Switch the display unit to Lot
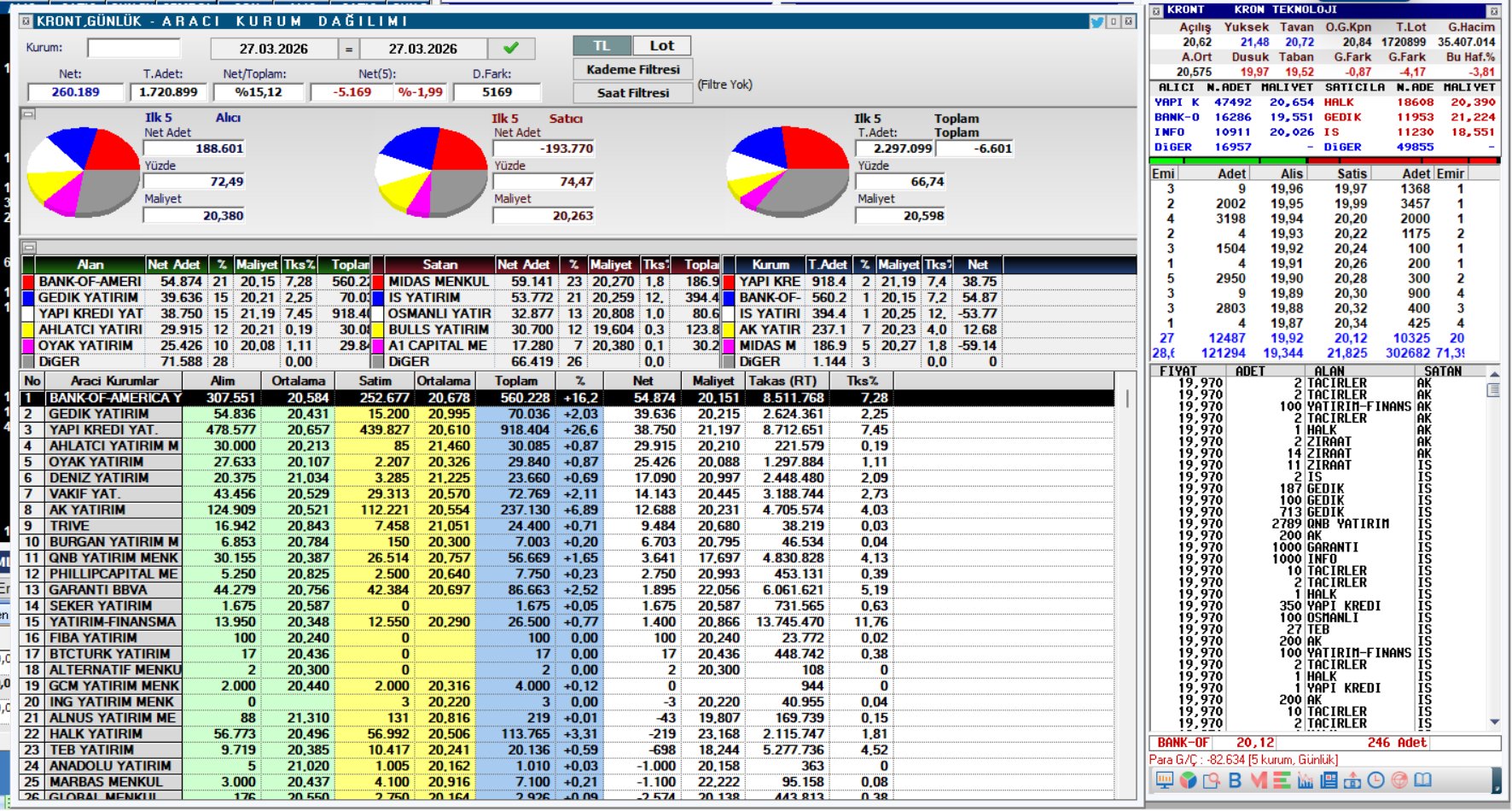The height and width of the screenshot is (811, 1512). pos(661,46)
